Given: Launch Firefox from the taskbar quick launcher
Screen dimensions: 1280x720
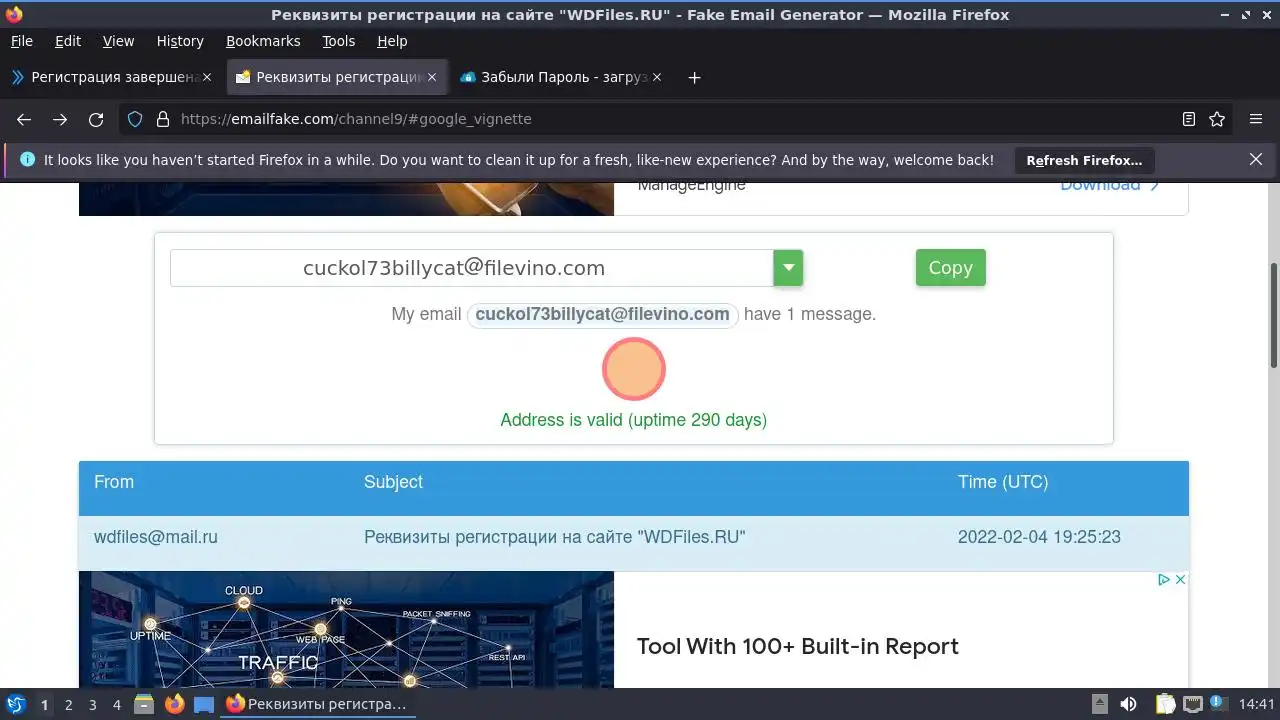Looking at the screenshot, I should pyautogui.click(x=174, y=704).
